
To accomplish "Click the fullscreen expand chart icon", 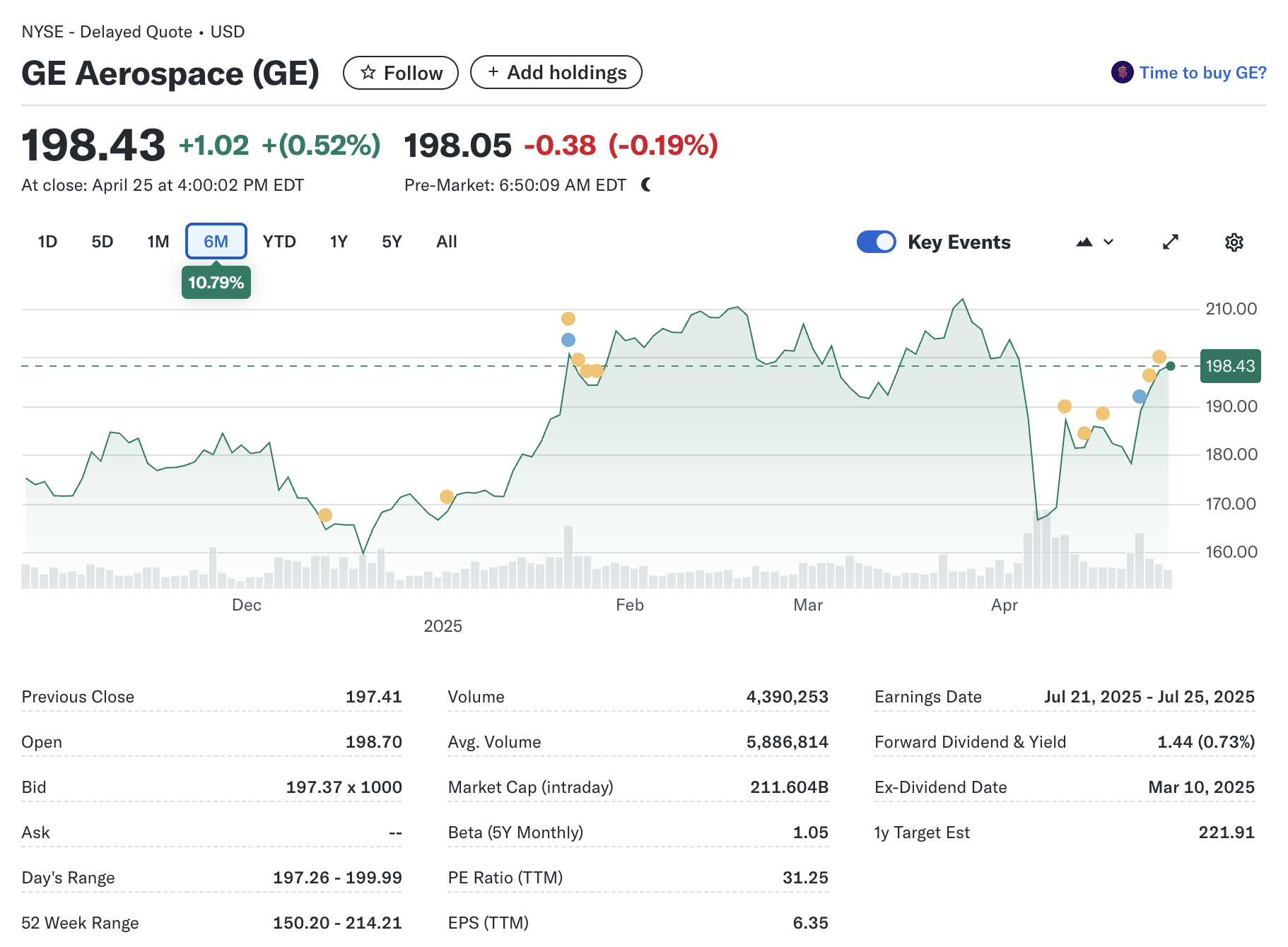I will [1171, 242].
